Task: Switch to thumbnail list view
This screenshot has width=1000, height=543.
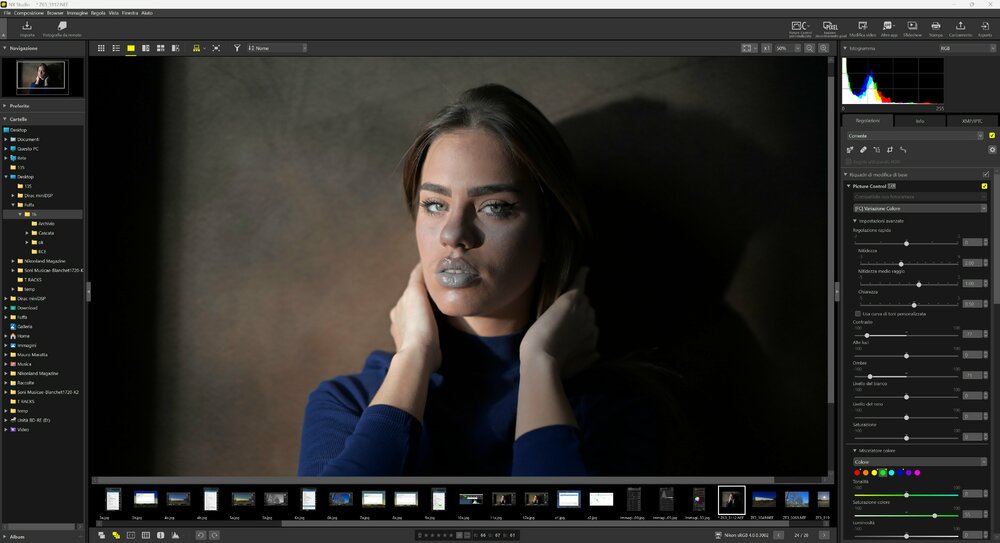Action: point(116,48)
